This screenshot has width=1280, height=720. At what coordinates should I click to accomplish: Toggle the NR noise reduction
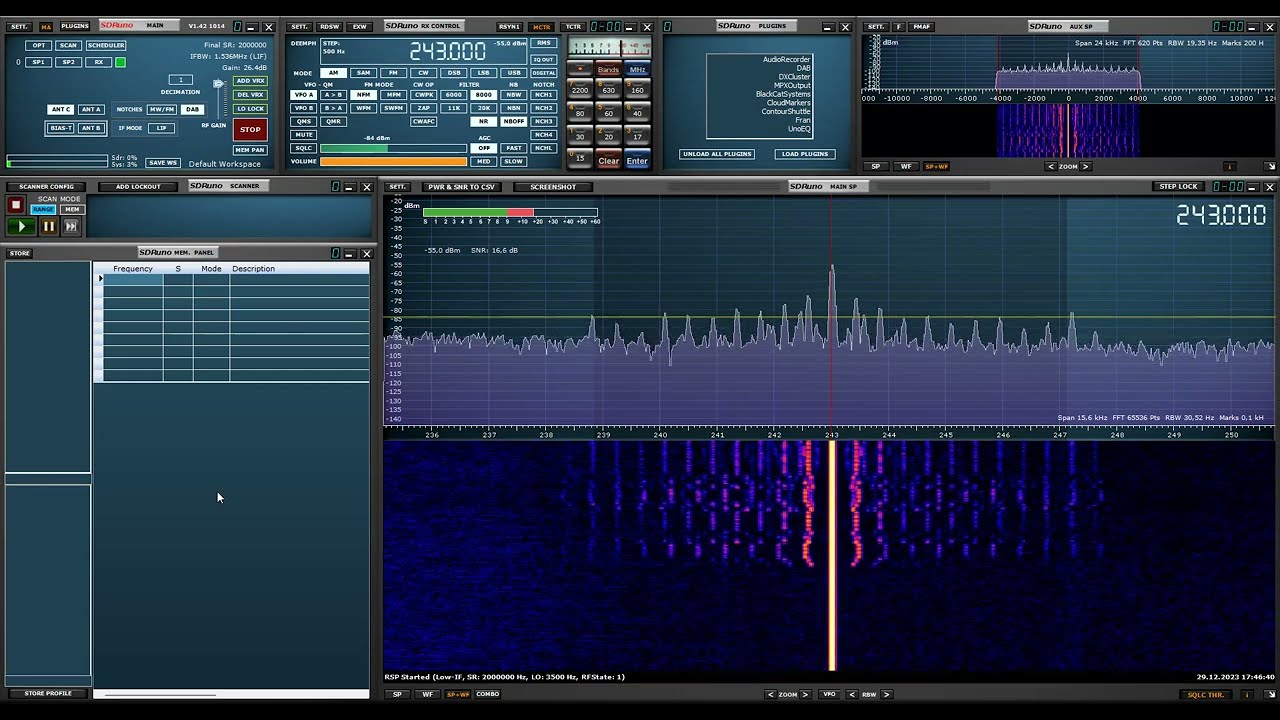(x=484, y=121)
